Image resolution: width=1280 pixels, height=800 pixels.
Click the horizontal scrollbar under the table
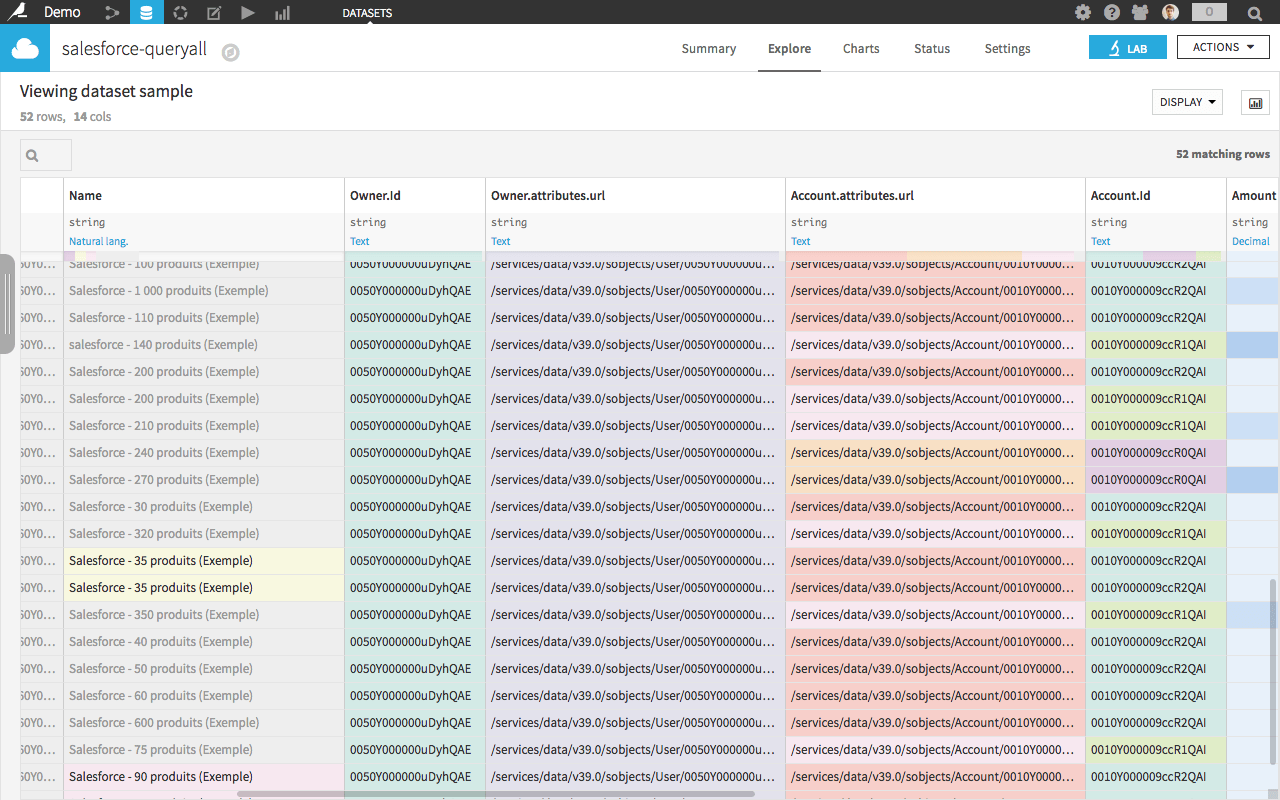tap(495, 795)
